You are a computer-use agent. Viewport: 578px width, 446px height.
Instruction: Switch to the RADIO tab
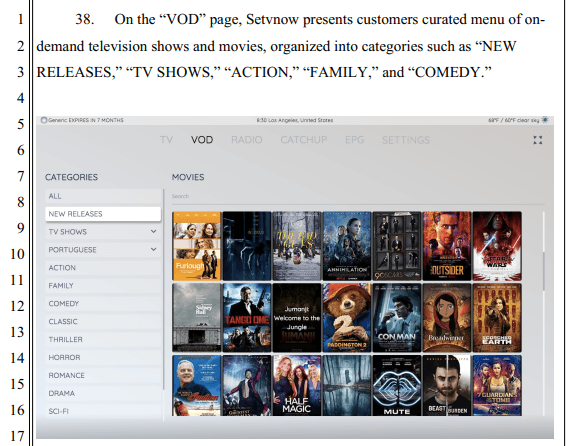(247, 140)
